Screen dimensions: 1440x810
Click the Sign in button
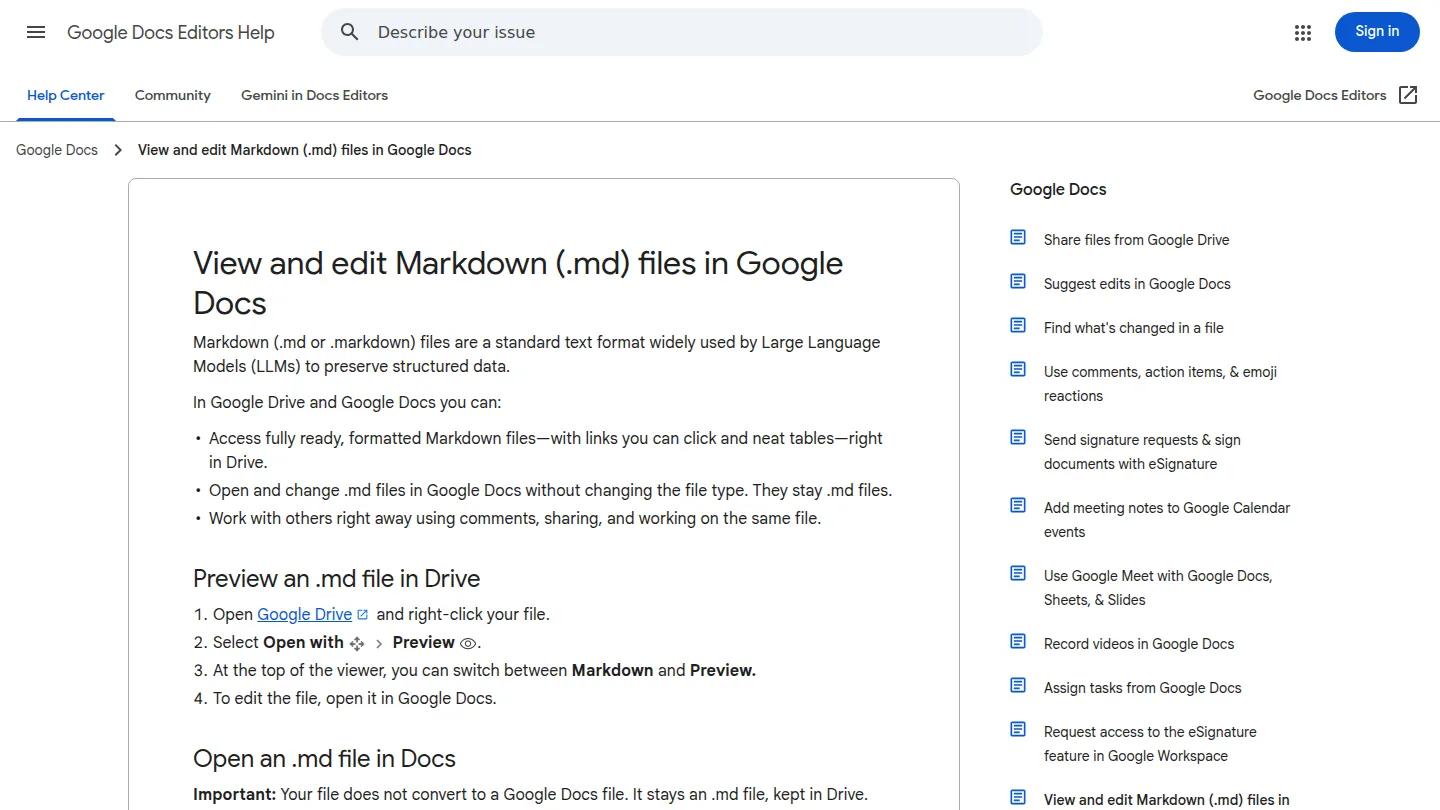point(1377,32)
